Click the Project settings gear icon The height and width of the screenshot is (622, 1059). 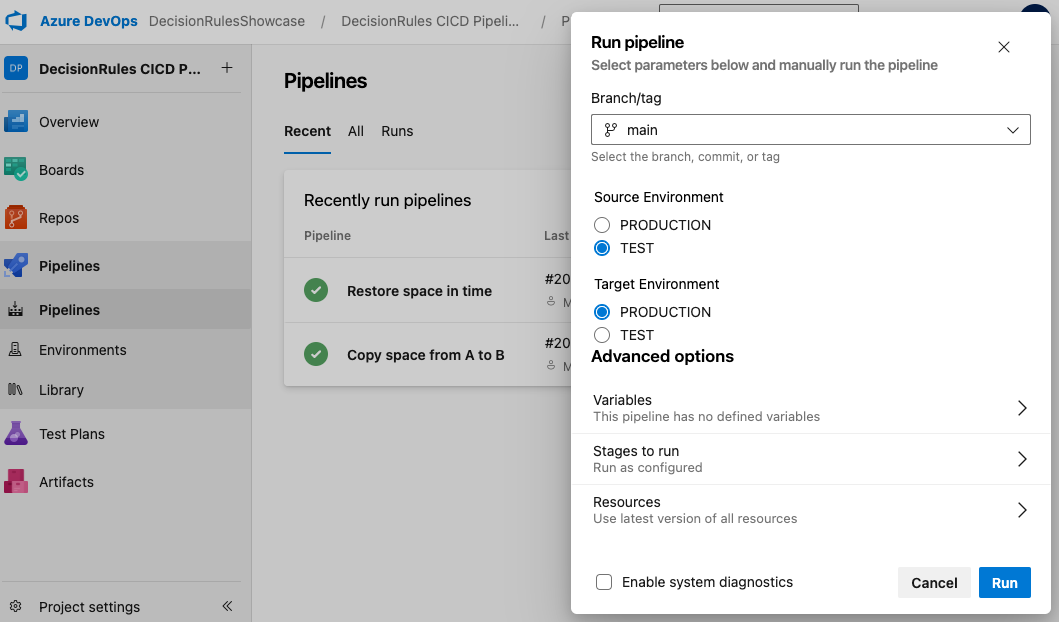[16, 607]
